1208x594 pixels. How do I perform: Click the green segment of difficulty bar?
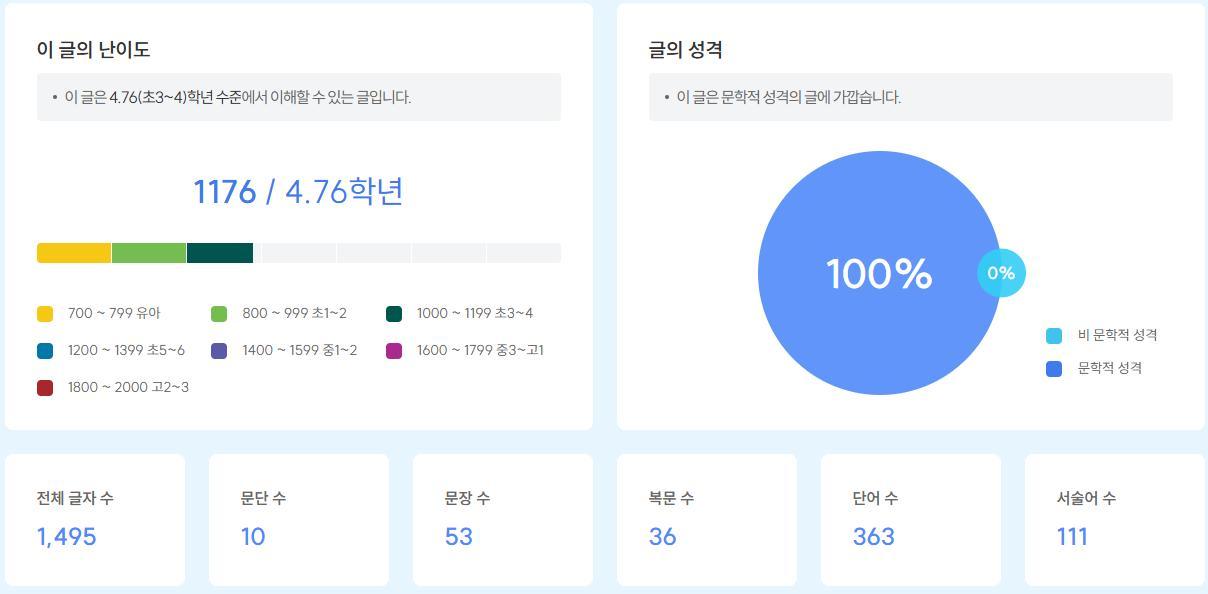(149, 253)
